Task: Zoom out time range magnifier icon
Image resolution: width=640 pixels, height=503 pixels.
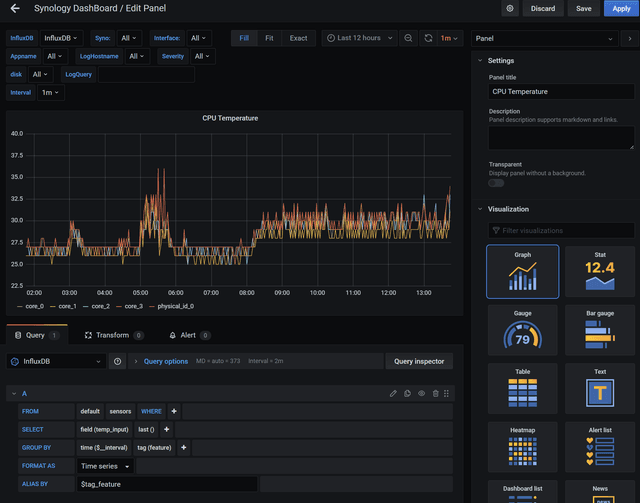Action: point(408,38)
